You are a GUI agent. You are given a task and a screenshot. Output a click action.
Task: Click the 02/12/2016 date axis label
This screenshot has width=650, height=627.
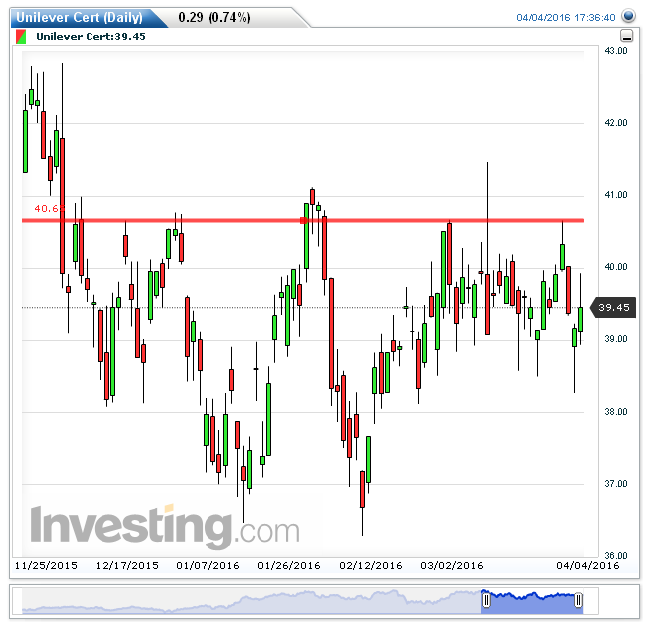pos(371,566)
